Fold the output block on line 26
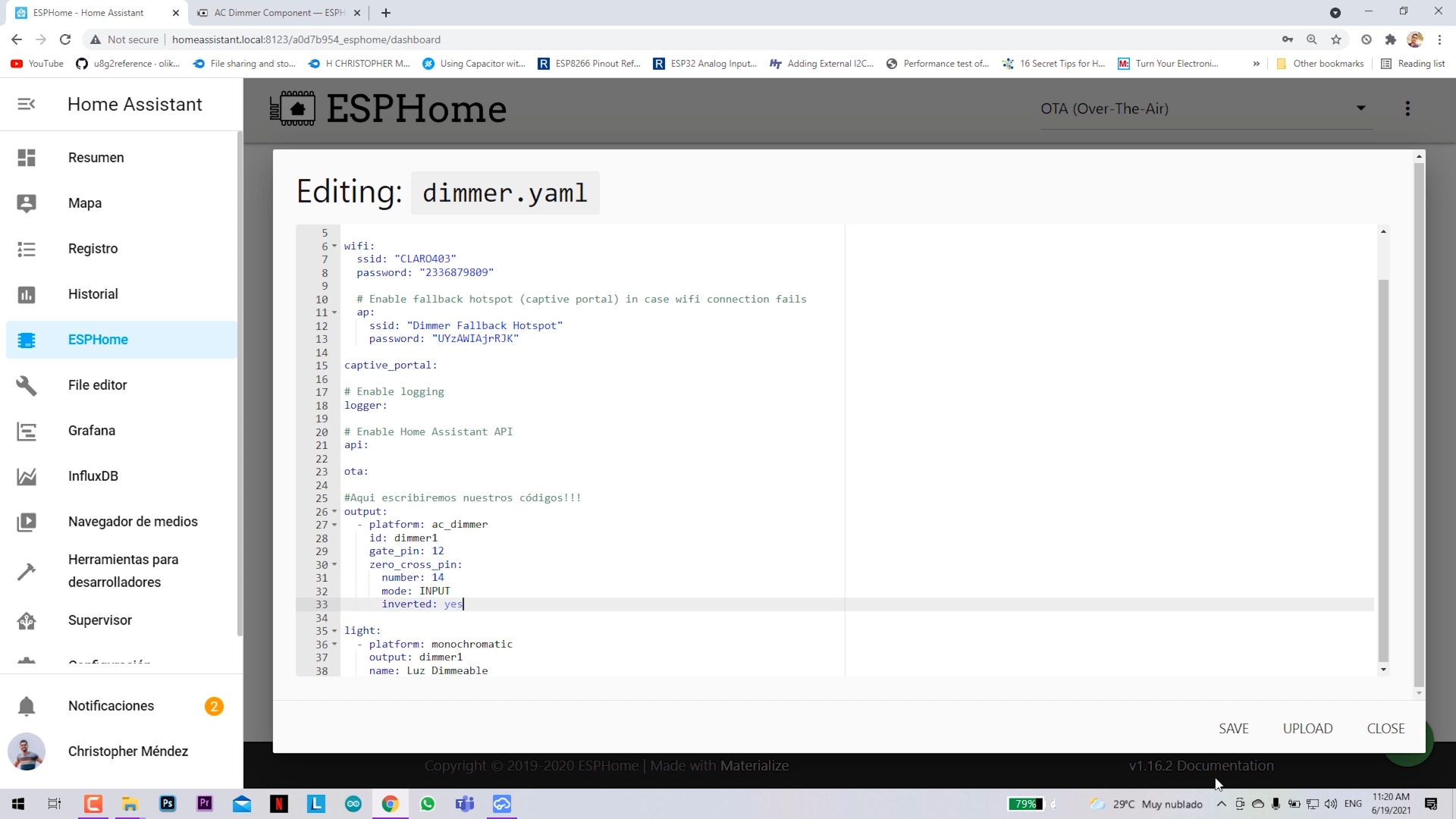The width and height of the screenshot is (1456, 819). 334,511
